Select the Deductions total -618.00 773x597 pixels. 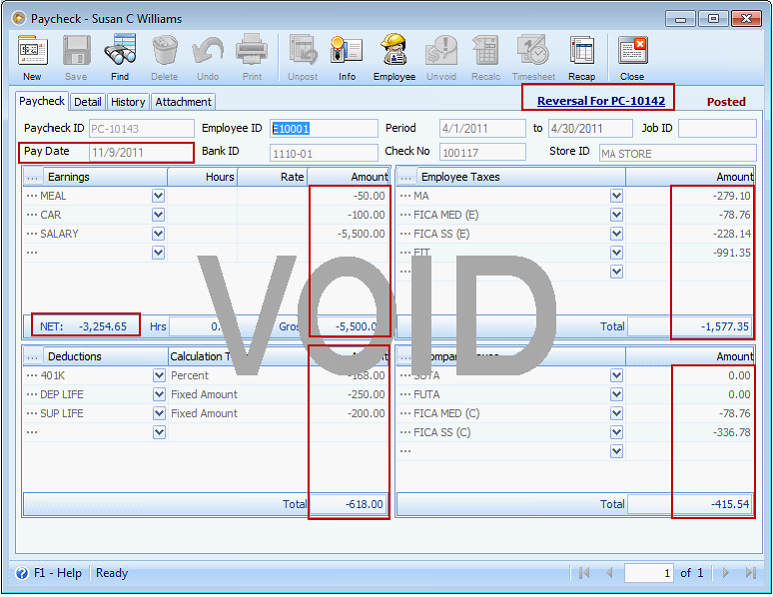349,504
